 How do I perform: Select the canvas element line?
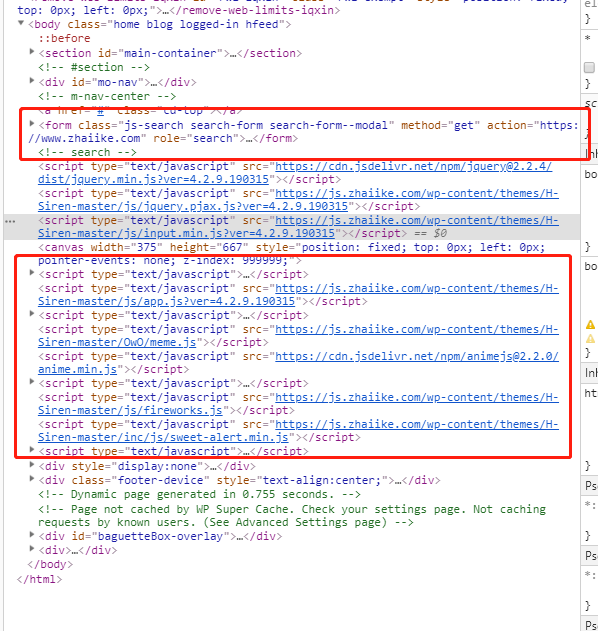click(291, 254)
